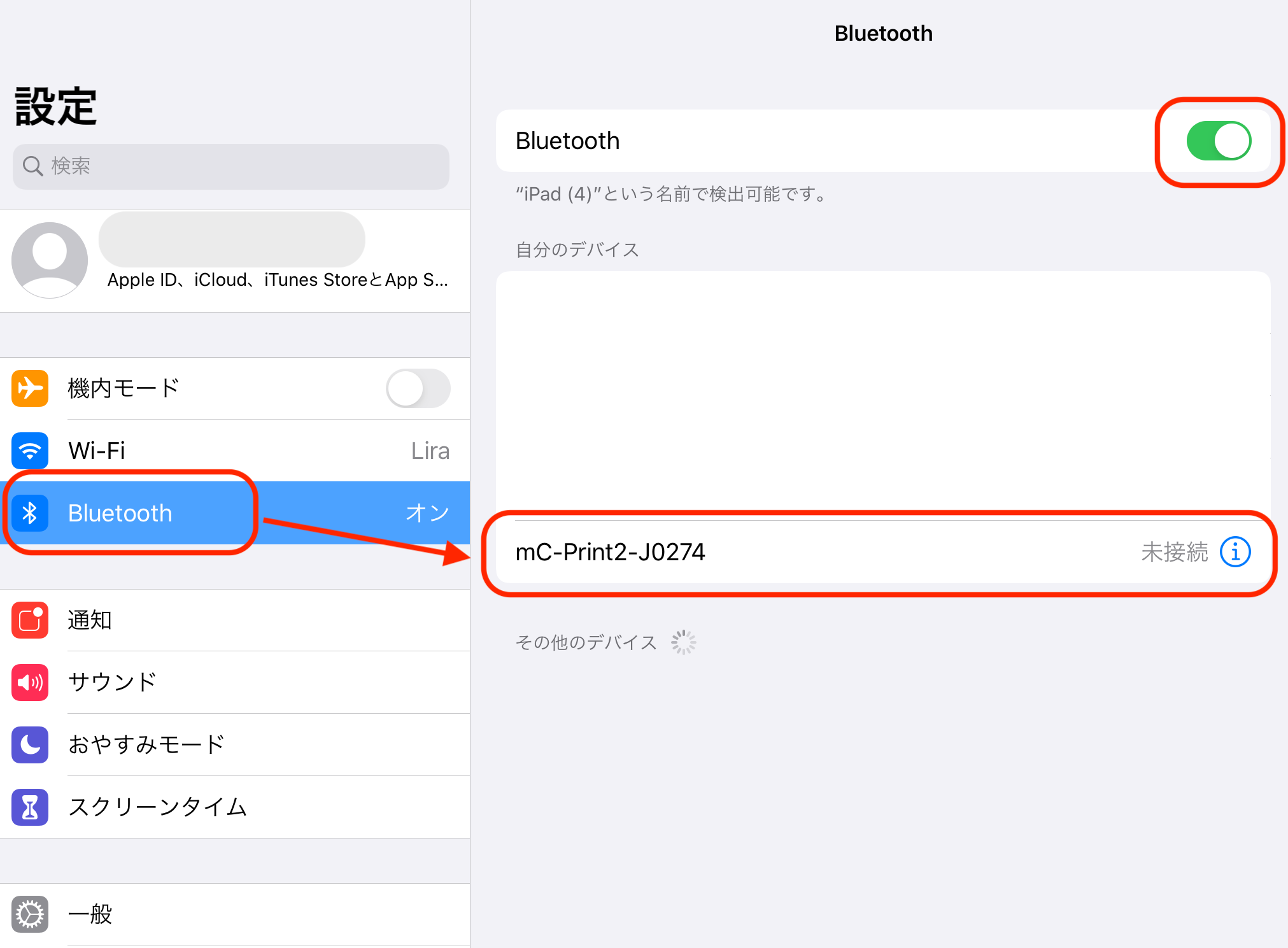Tap the Lira network name

coord(430,451)
